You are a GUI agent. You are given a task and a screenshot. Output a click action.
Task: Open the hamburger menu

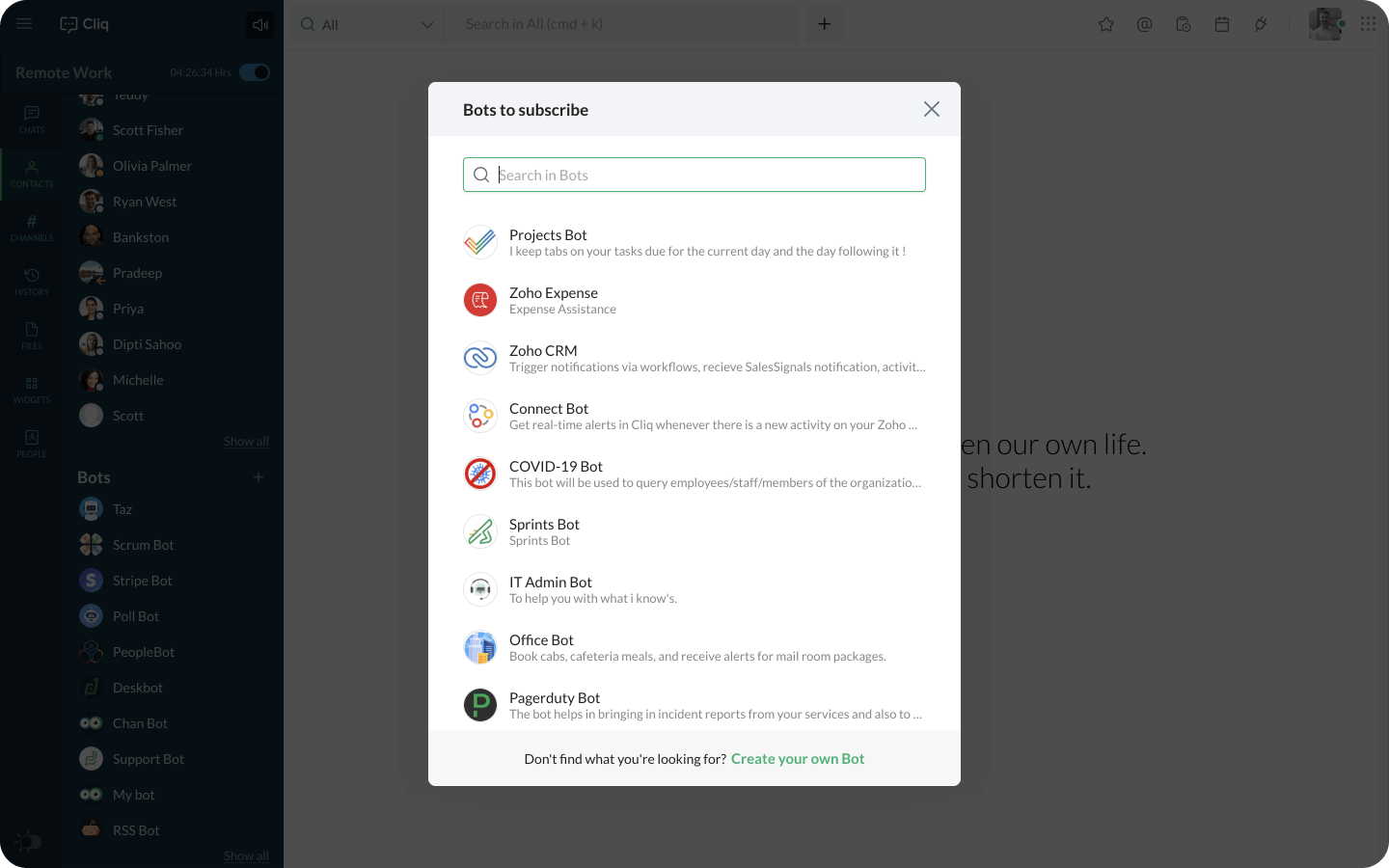[x=24, y=24]
